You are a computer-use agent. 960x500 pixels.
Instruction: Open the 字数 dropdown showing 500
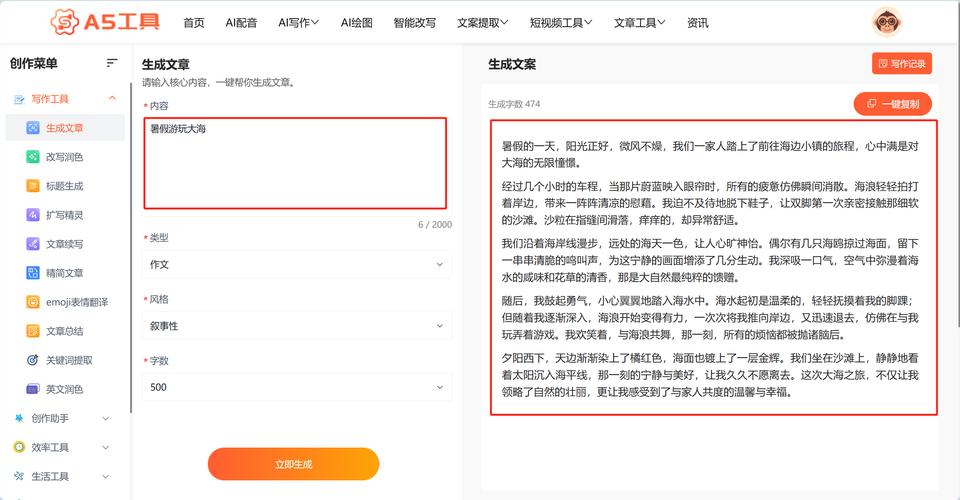point(297,387)
